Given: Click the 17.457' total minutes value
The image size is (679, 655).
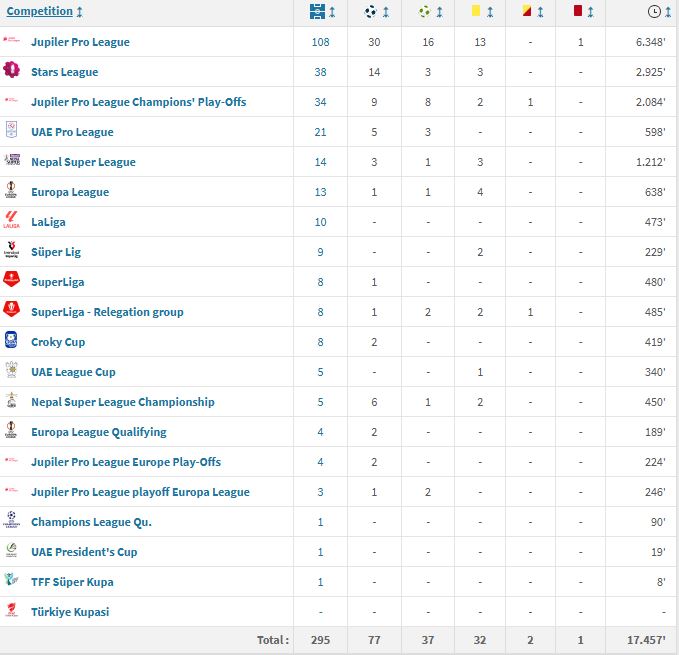Looking at the screenshot, I should pyautogui.click(x=647, y=640).
